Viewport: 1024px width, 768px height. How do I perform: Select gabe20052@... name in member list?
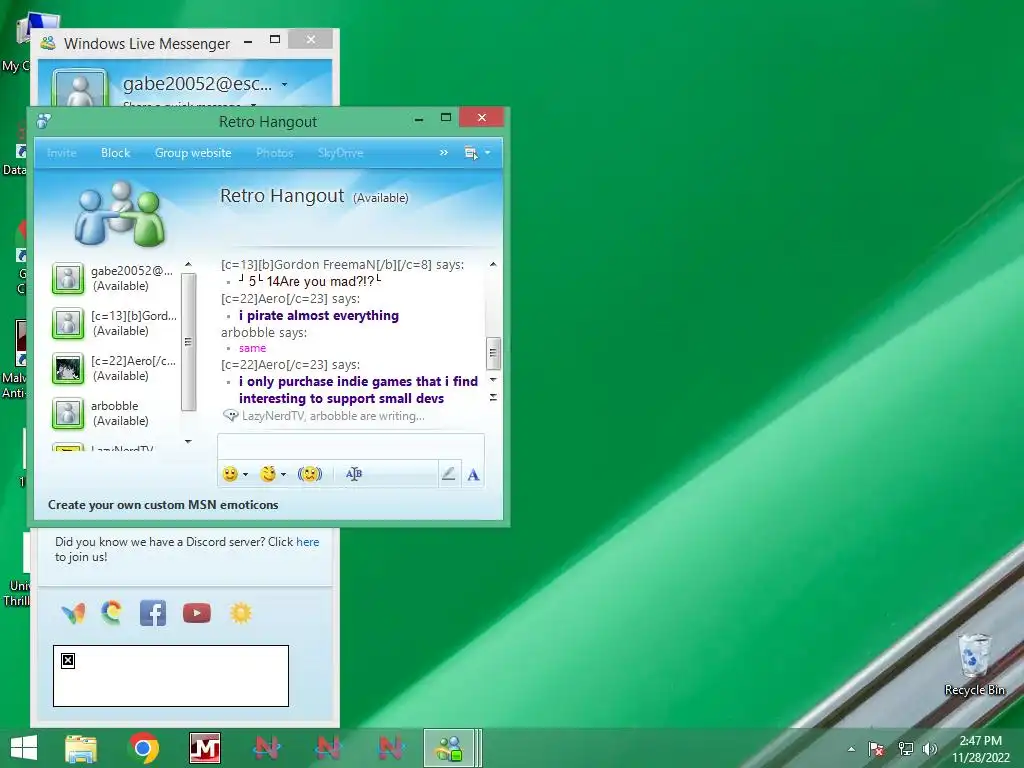click(x=132, y=270)
